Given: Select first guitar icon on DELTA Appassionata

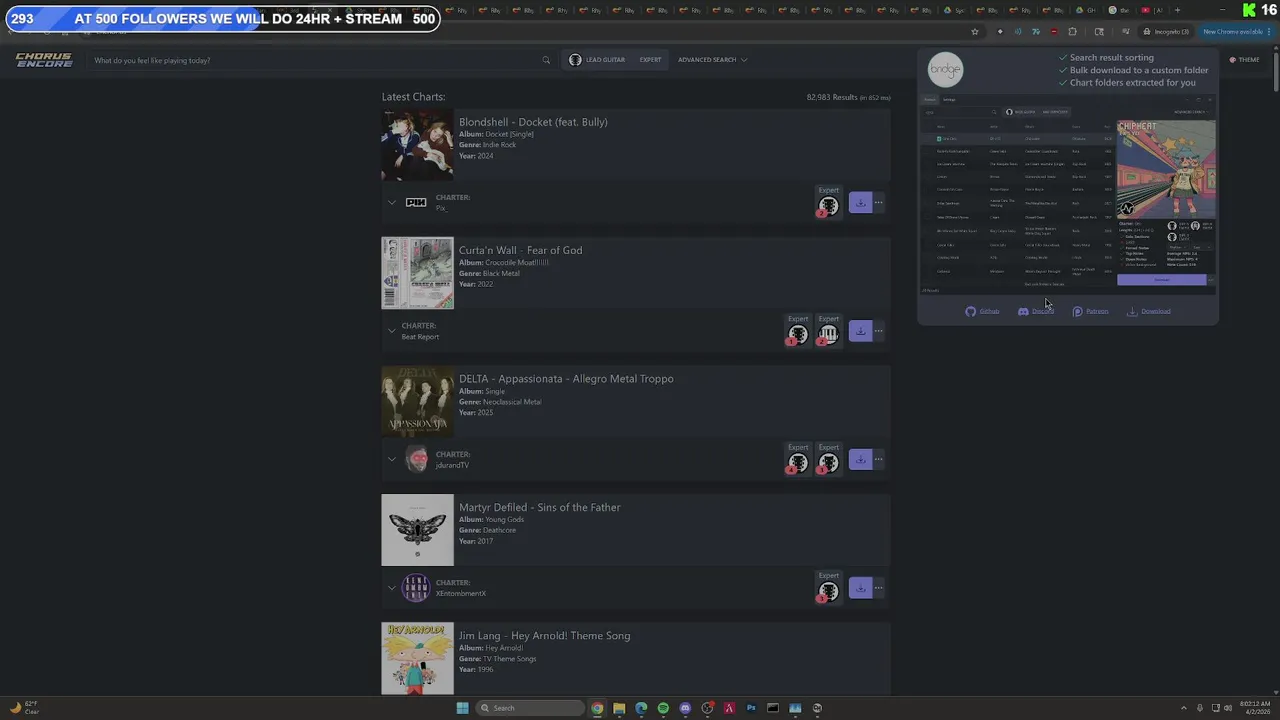Looking at the screenshot, I should pos(797,463).
